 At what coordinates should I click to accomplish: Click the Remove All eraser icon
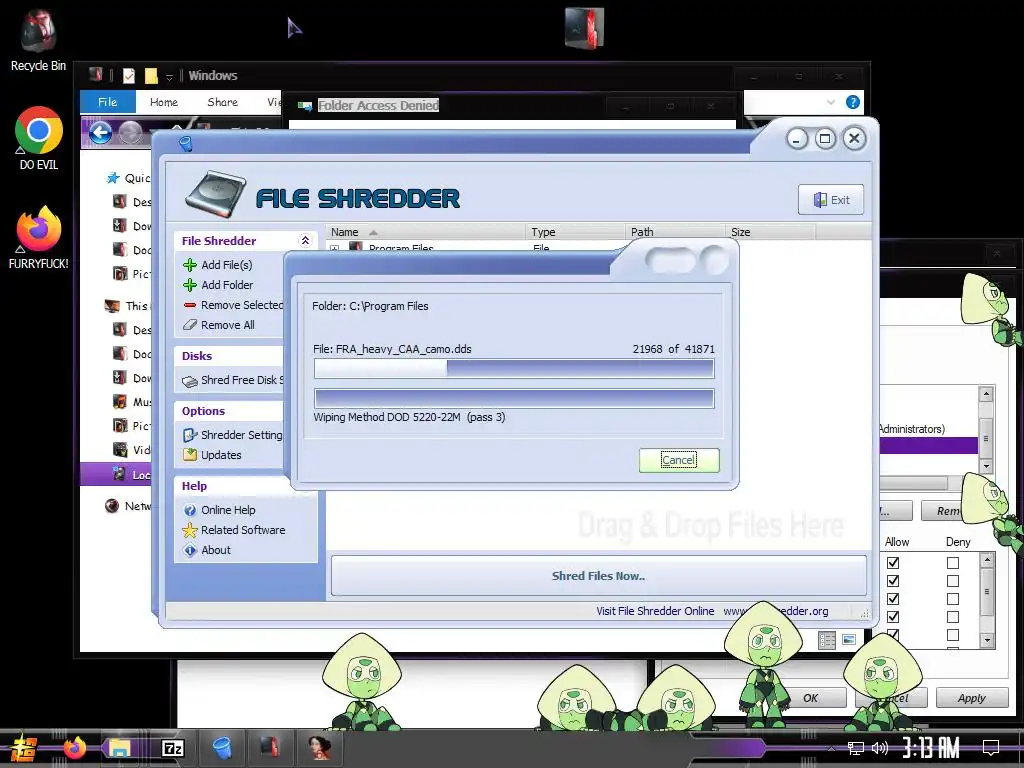pyautogui.click(x=190, y=325)
